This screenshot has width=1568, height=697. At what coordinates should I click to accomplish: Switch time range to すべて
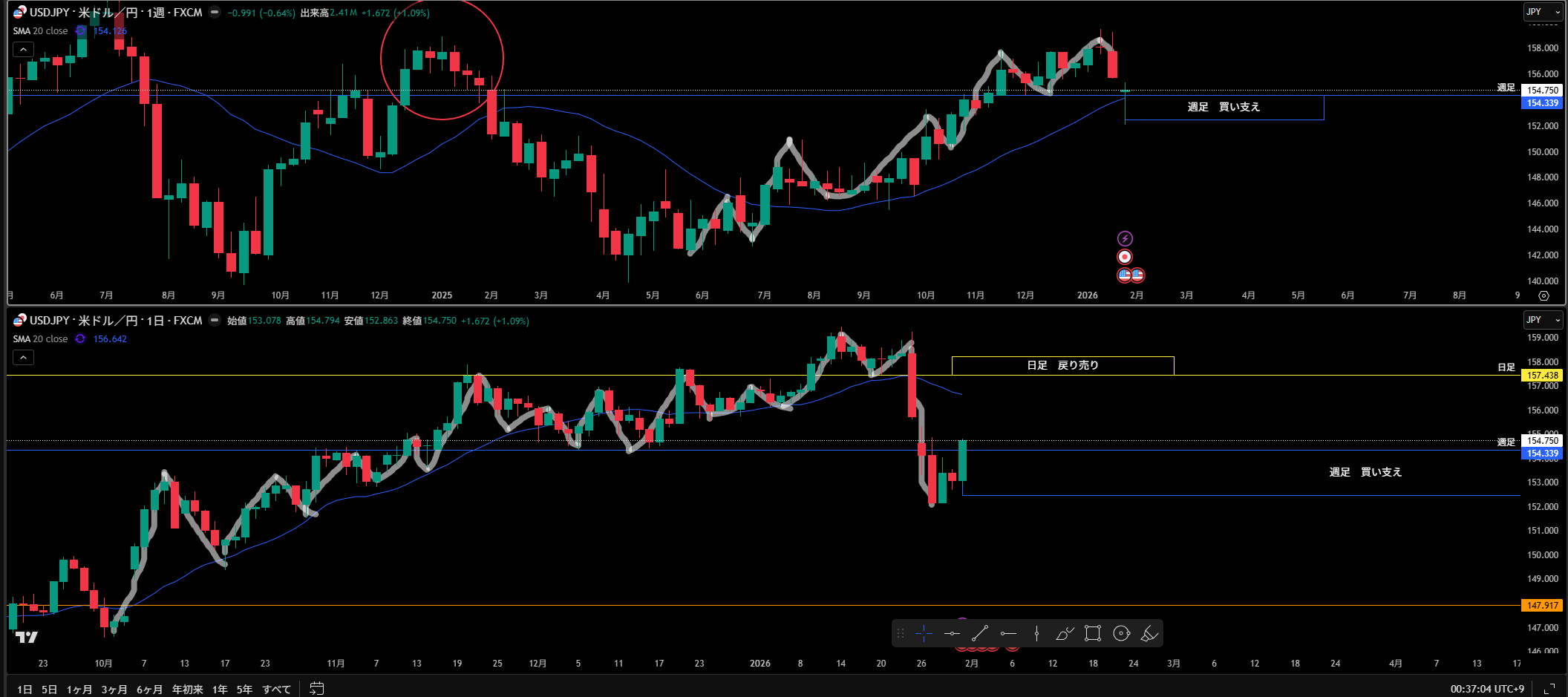click(x=276, y=689)
